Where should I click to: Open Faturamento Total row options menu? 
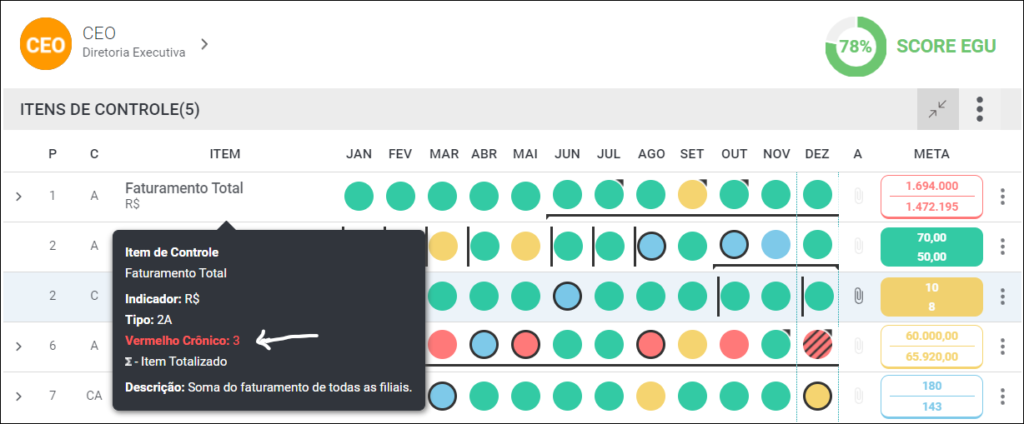coord(1002,197)
